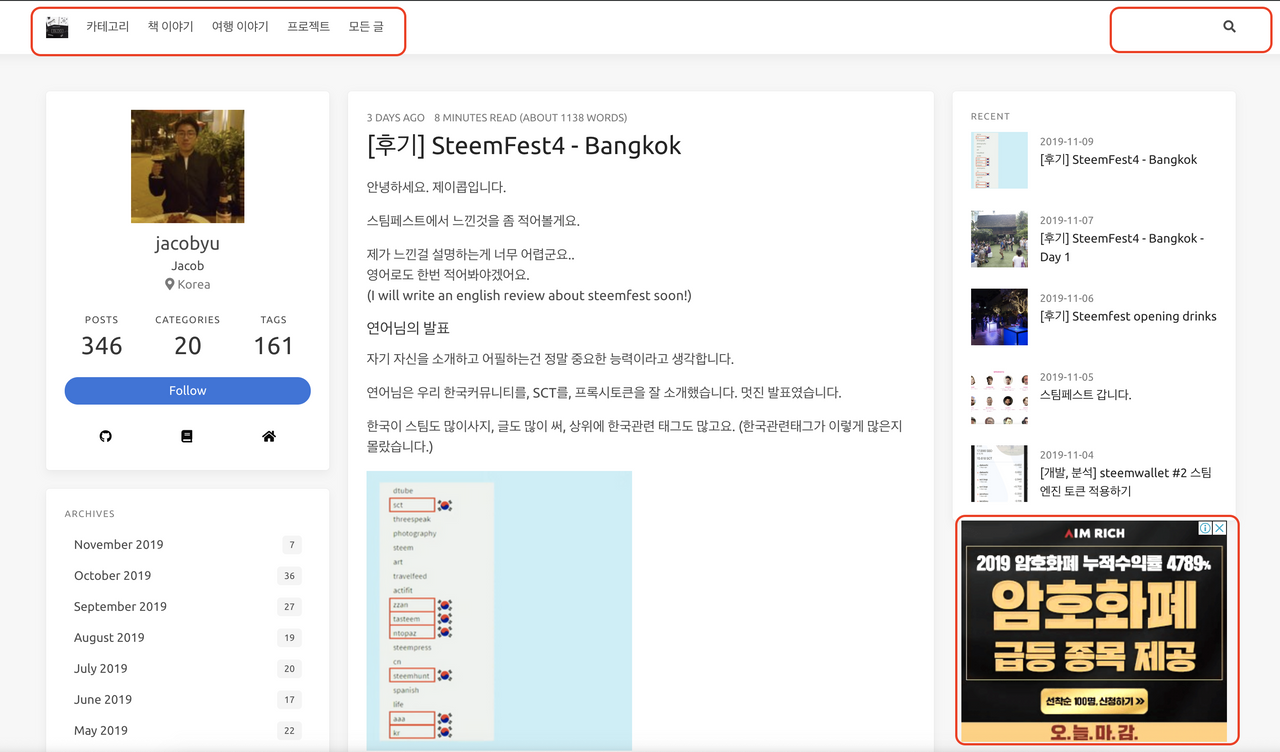Click the jacobyu profile photo
Viewport: 1280px width, 752px height.
coord(188,166)
